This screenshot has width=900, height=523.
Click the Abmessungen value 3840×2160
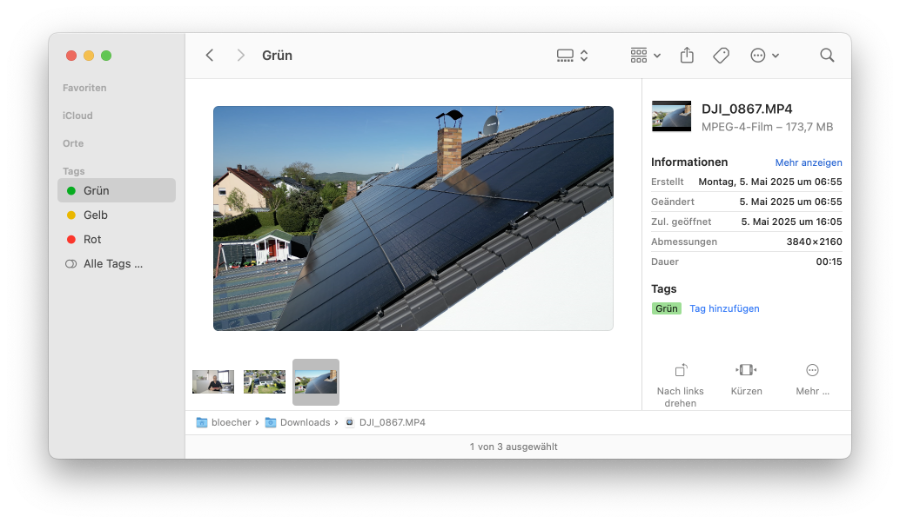pyautogui.click(x=814, y=242)
